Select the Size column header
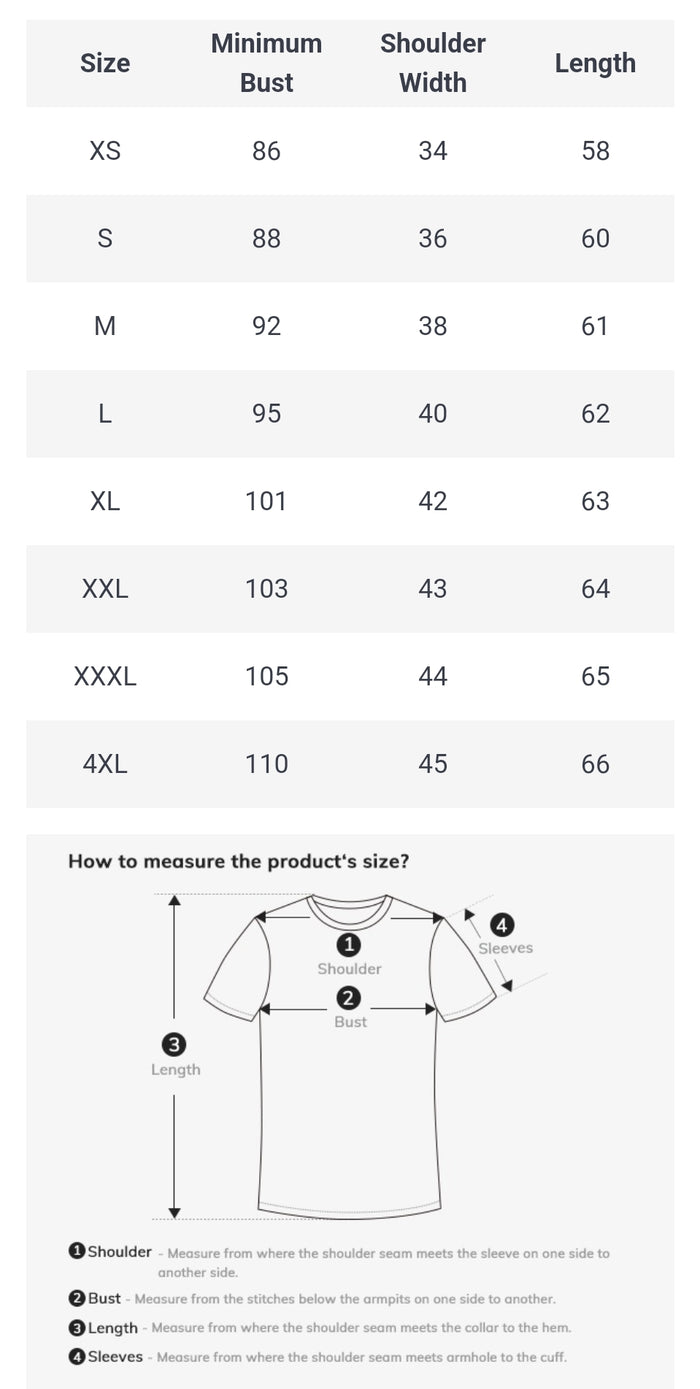Image resolution: width=700 pixels, height=1389 pixels. click(105, 63)
